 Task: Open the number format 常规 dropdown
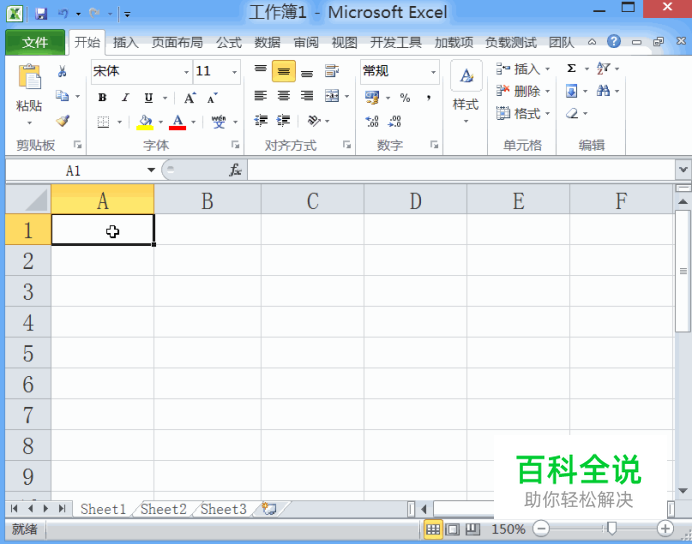[433, 71]
